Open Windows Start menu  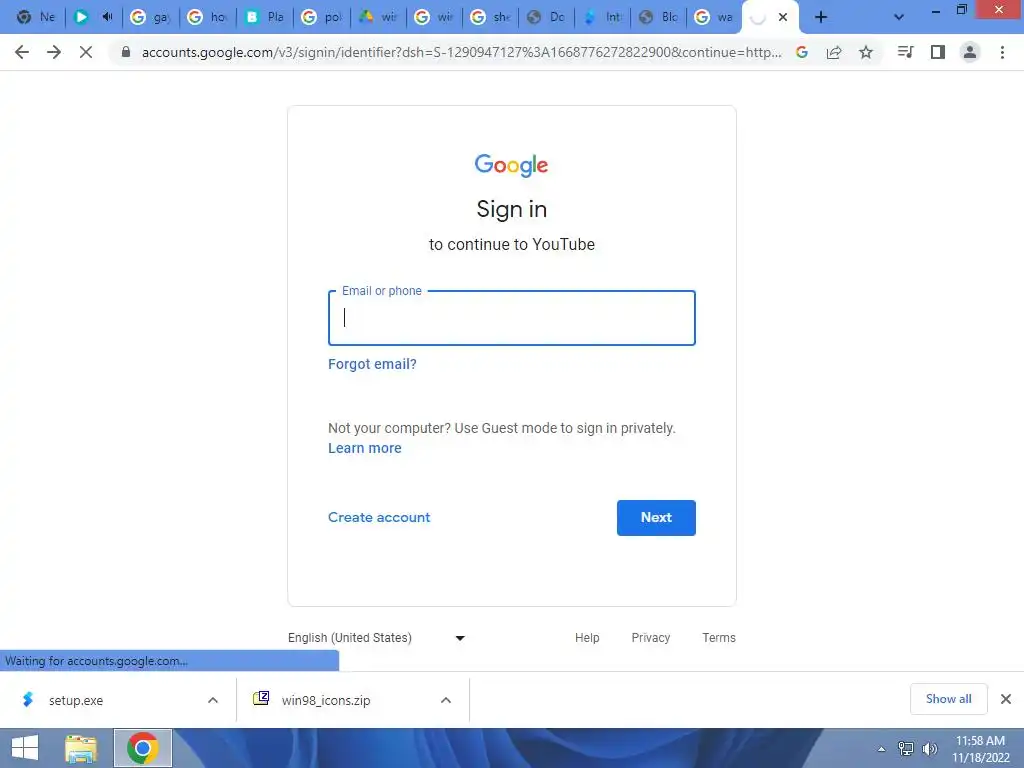pos(25,748)
